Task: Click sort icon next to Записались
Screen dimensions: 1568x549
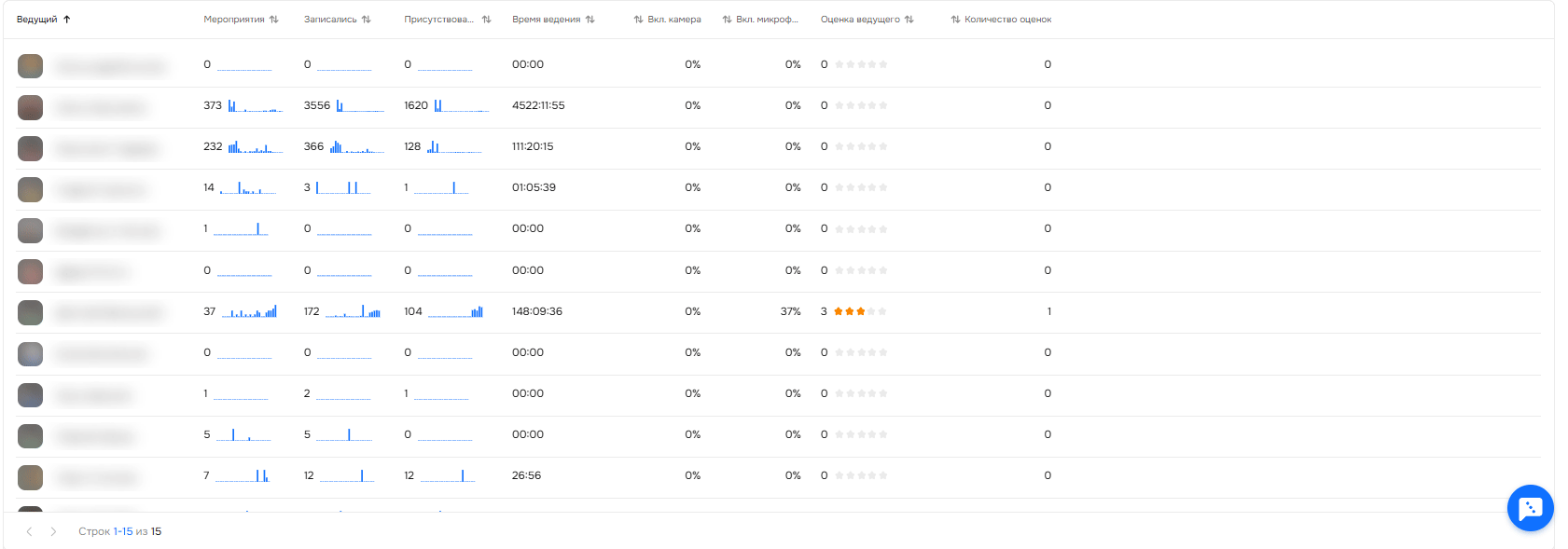Action: 366,20
